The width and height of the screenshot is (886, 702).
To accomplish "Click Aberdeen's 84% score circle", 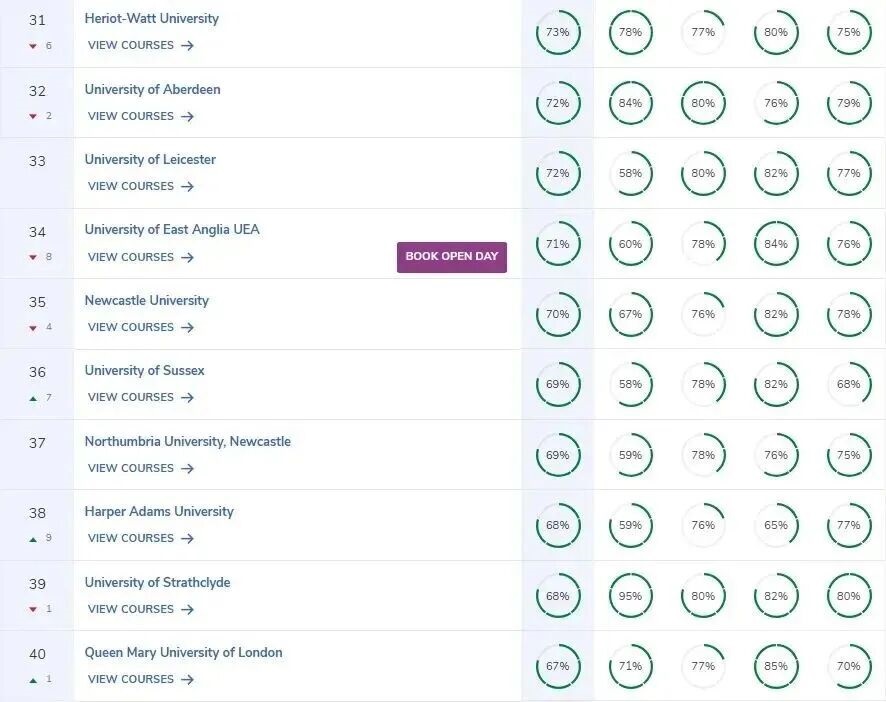I will click(x=631, y=103).
